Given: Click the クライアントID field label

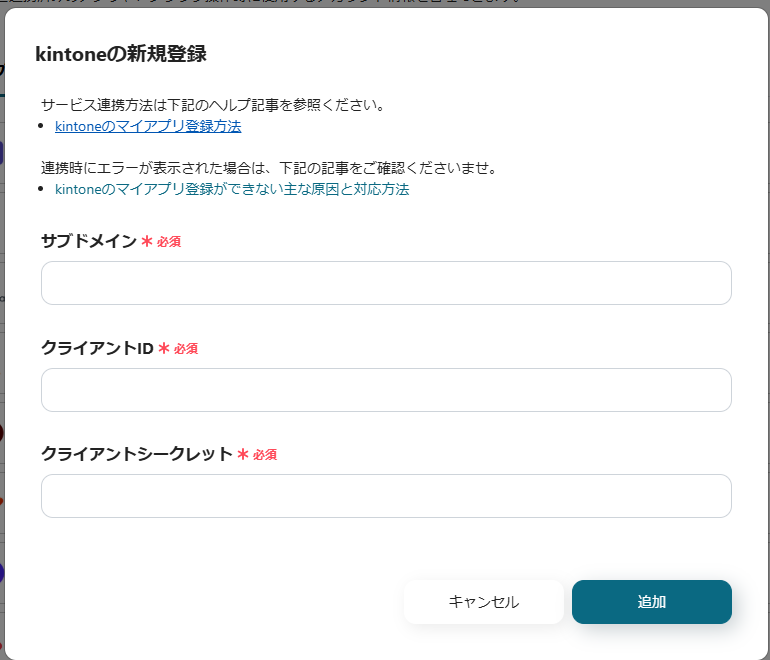Looking at the screenshot, I should [x=97, y=348].
